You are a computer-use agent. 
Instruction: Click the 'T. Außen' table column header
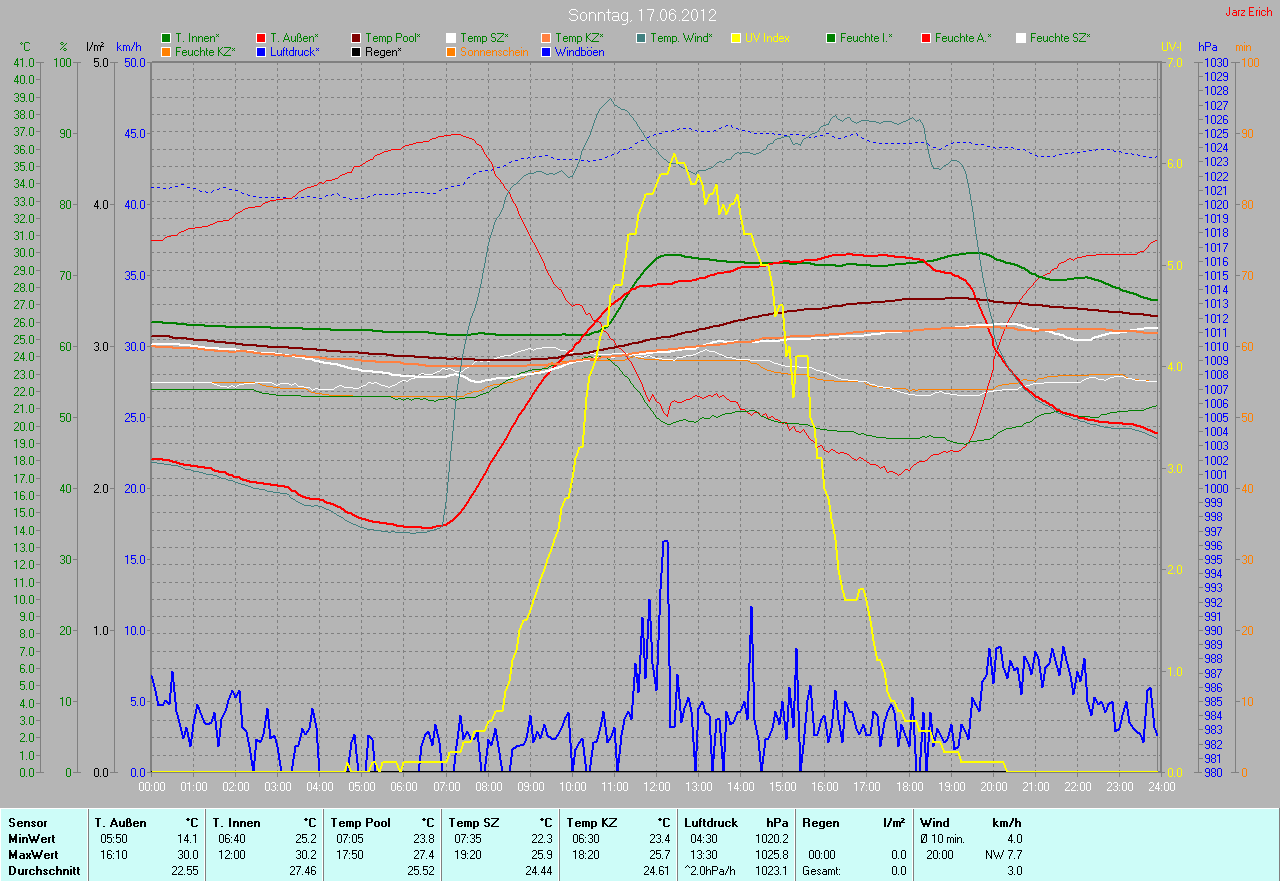[120, 823]
